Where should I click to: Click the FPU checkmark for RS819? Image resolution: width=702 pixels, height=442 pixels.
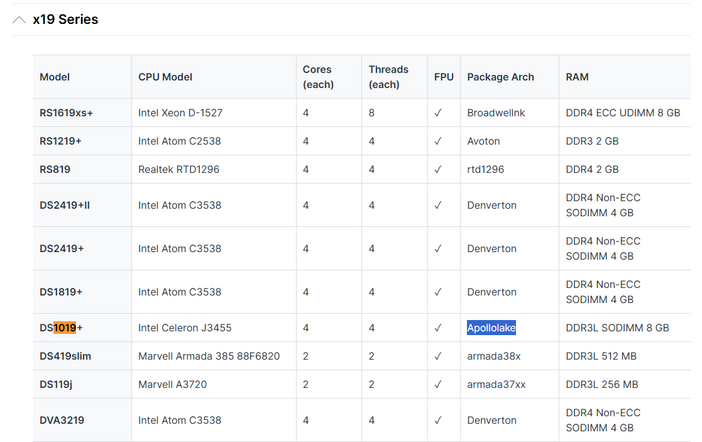coord(438,169)
